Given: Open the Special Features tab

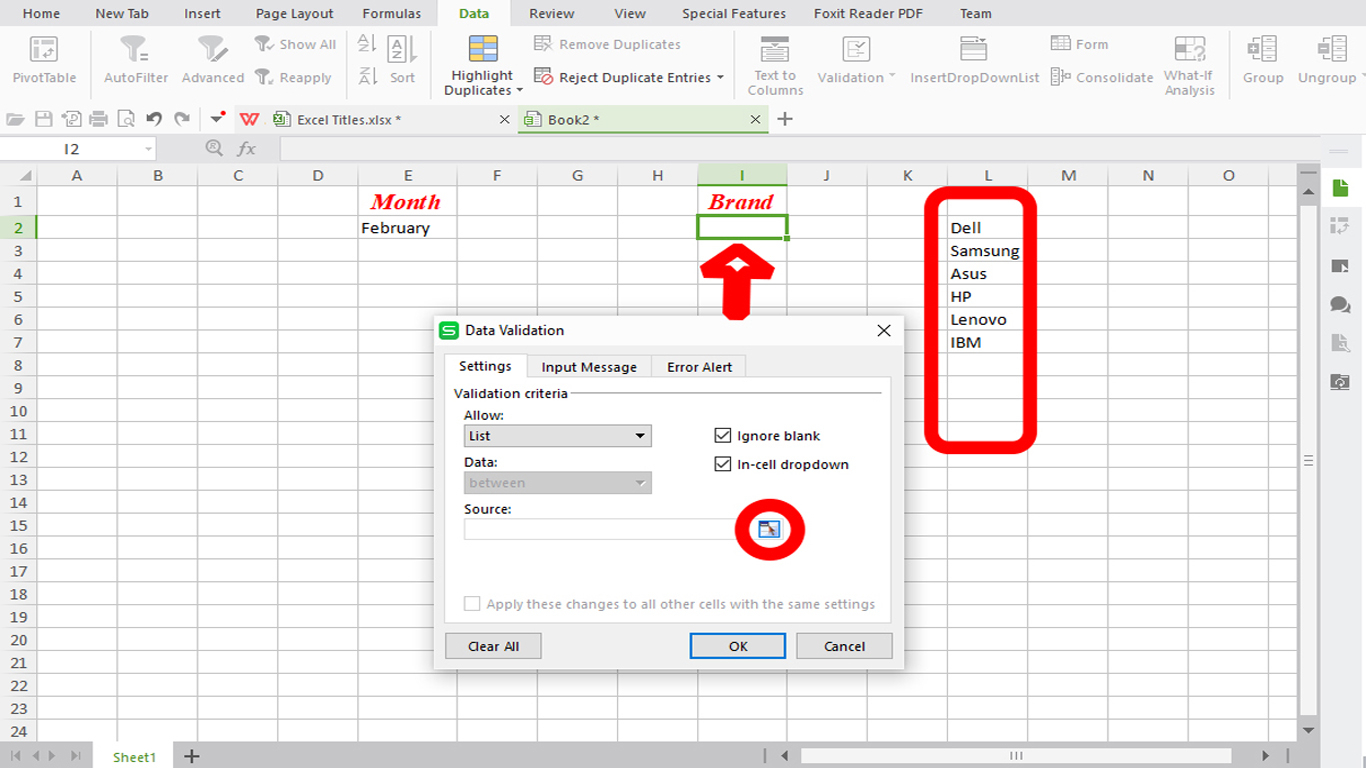Looking at the screenshot, I should (x=734, y=13).
